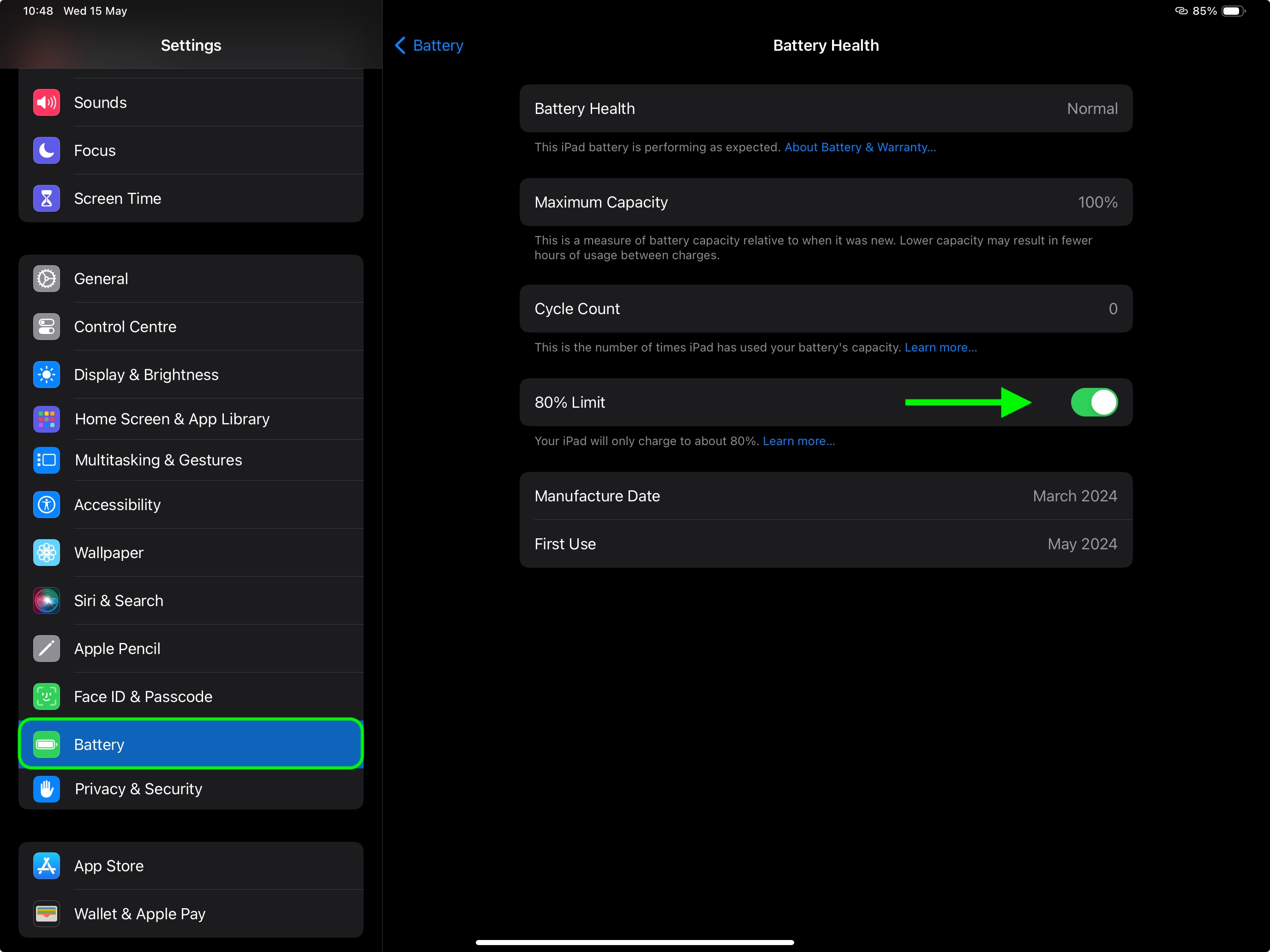The width and height of the screenshot is (1270, 952).
Task: Open the Sounds settings
Action: [x=191, y=102]
